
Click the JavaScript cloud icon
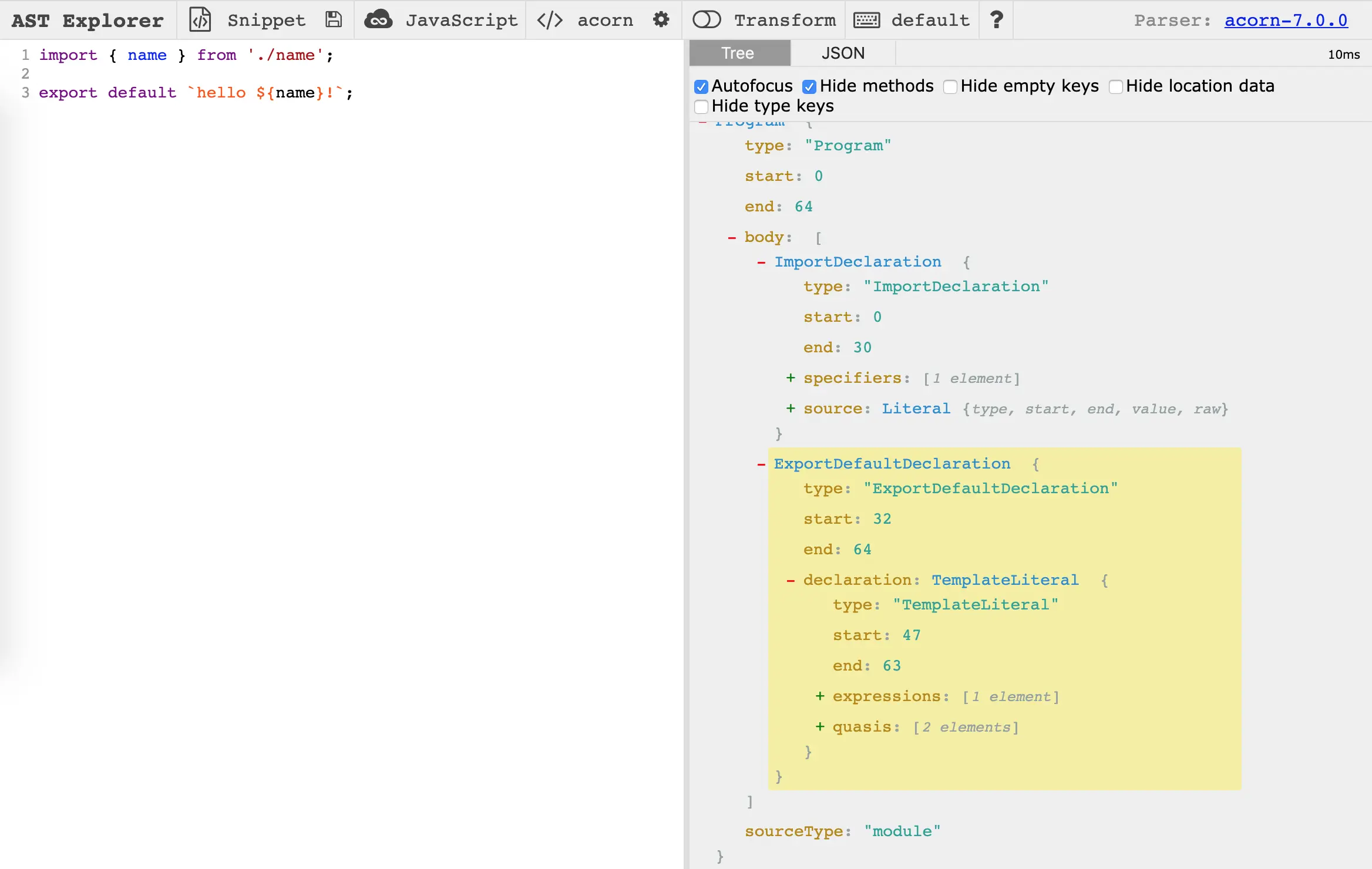[x=378, y=20]
